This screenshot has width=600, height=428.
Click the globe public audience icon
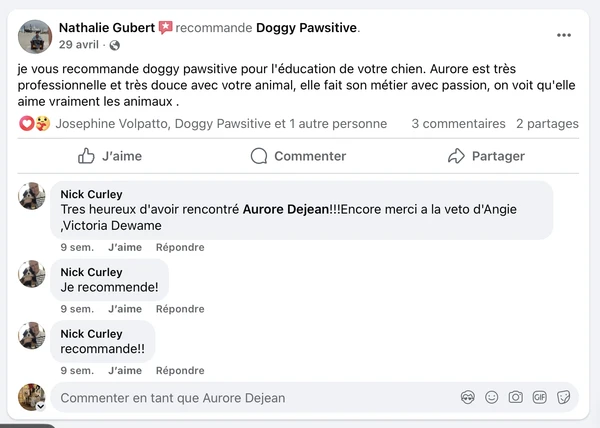tap(114, 45)
